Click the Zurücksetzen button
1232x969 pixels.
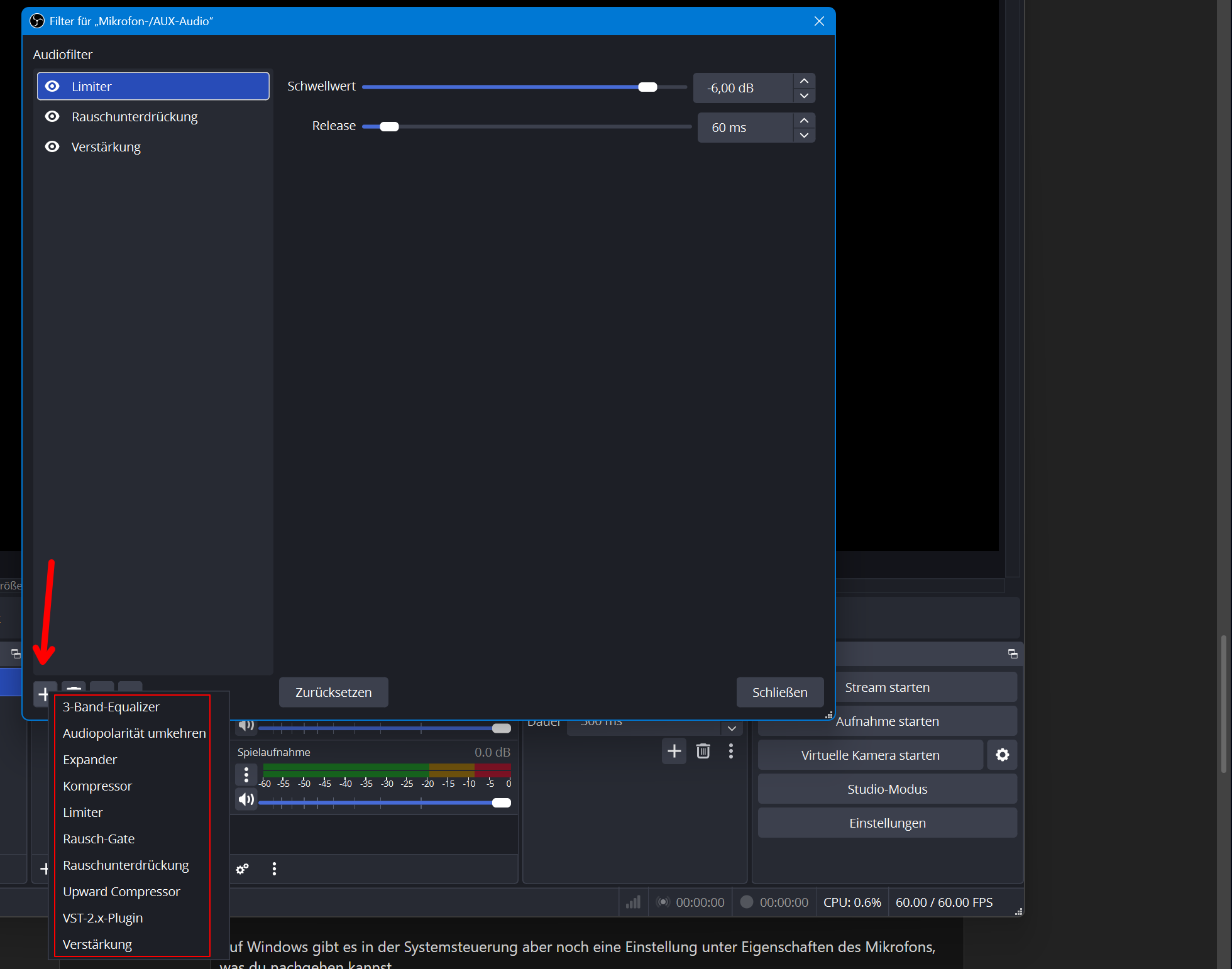pyautogui.click(x=333, y=692)
